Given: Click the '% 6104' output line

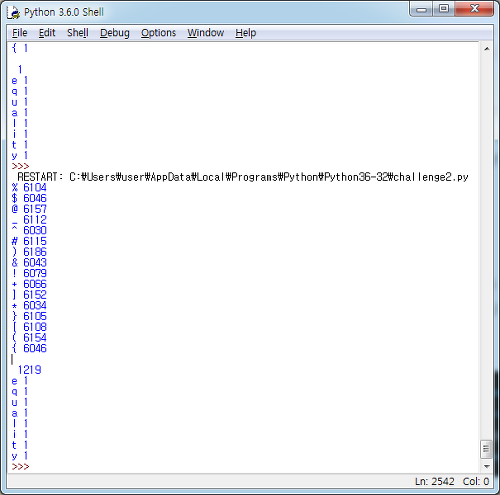Looking at the screenshot, I should pyautogui.click(x=29, y=188).
